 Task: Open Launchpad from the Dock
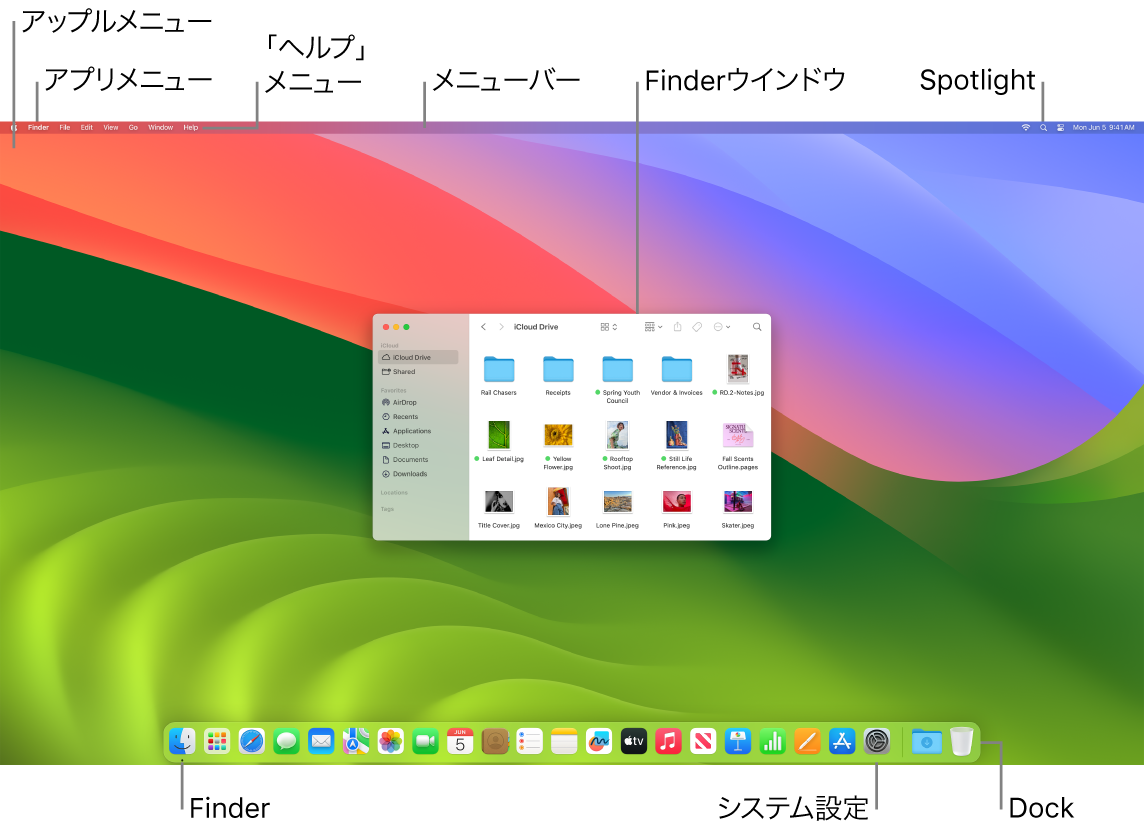pos(216,741)
